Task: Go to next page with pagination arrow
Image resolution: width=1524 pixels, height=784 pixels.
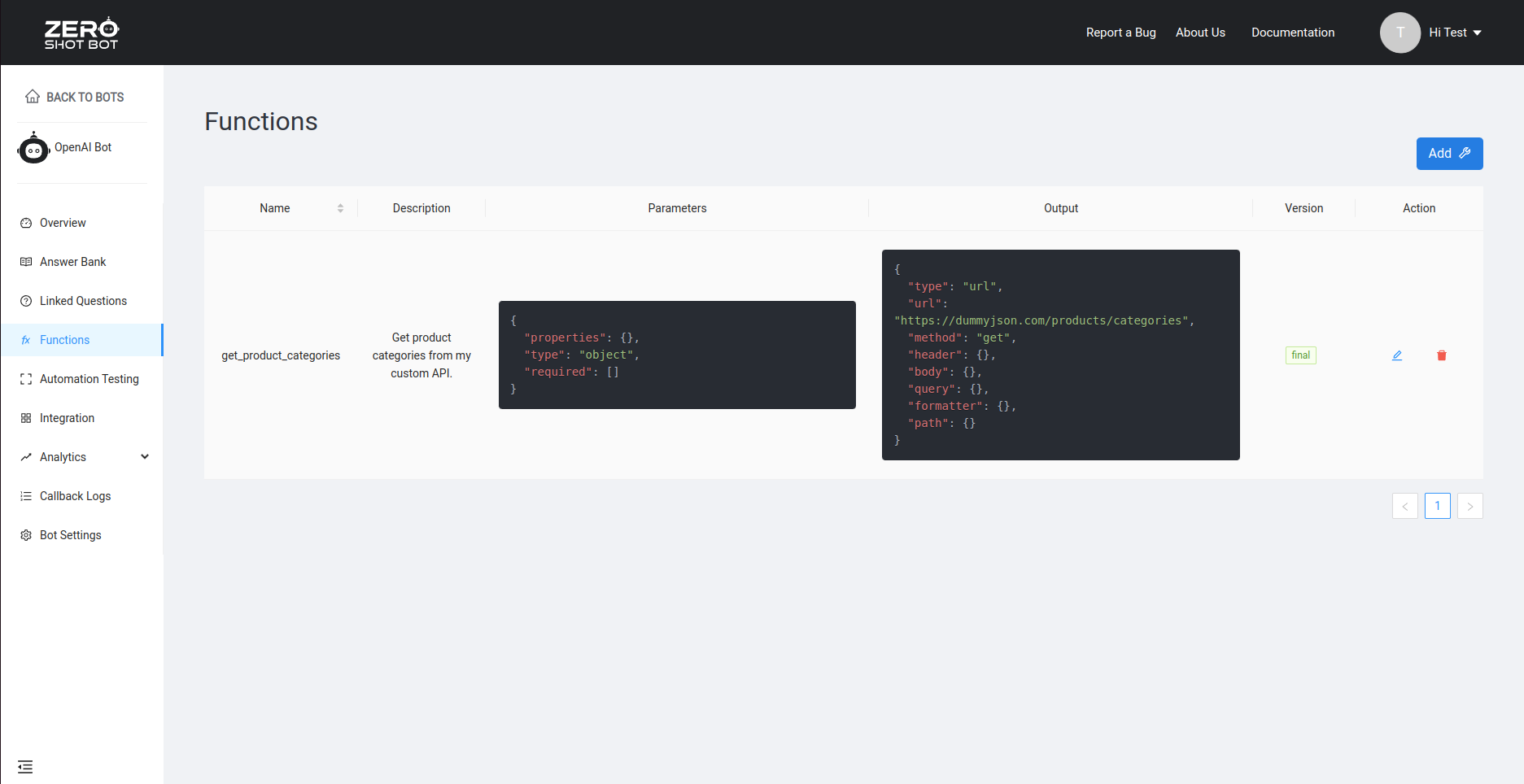Action: click(1469, 506)
